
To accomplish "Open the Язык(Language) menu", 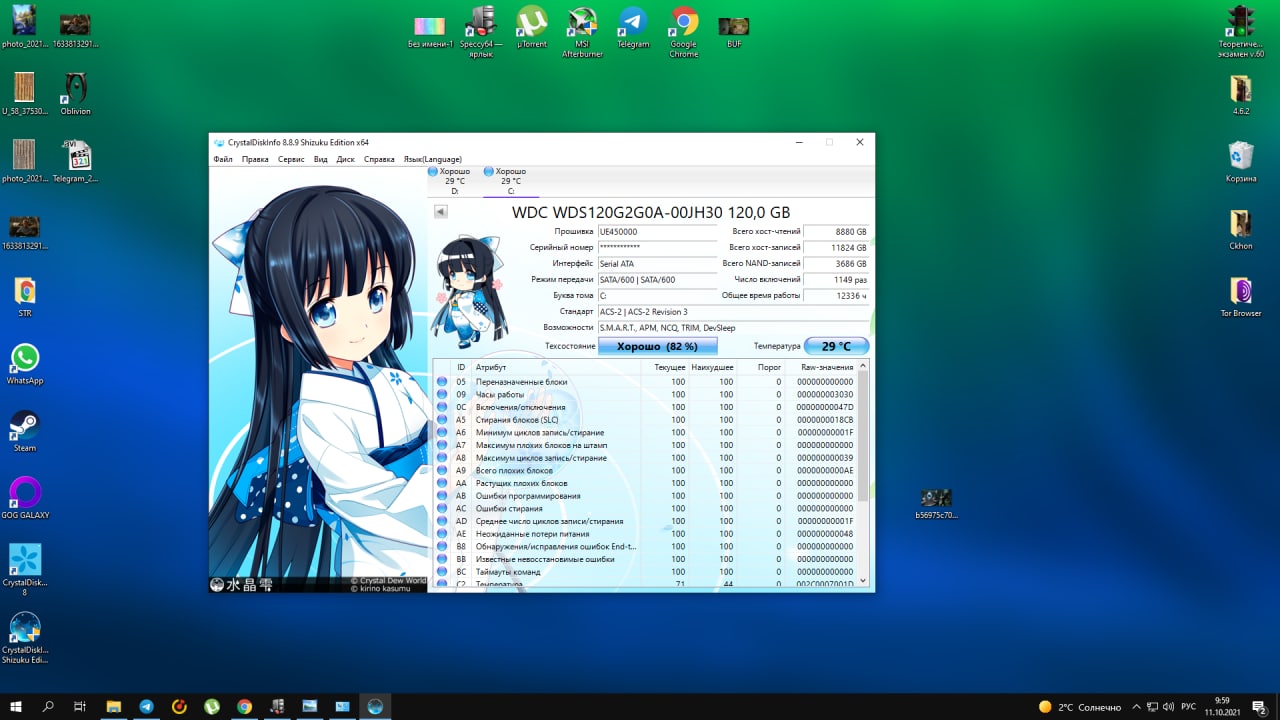I will tap(432, 159).
